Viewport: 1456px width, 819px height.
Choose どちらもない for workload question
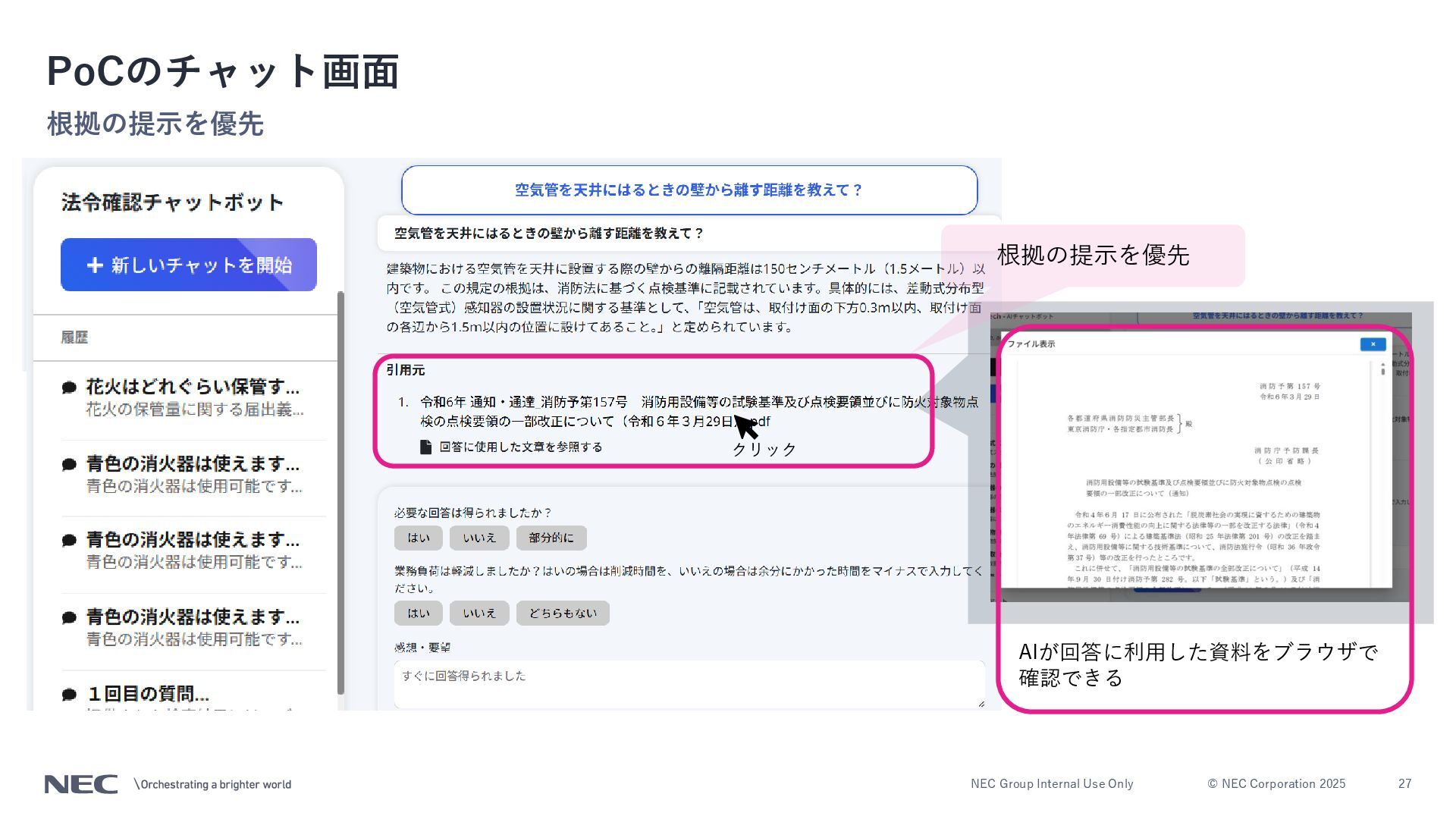click(563, 613)
